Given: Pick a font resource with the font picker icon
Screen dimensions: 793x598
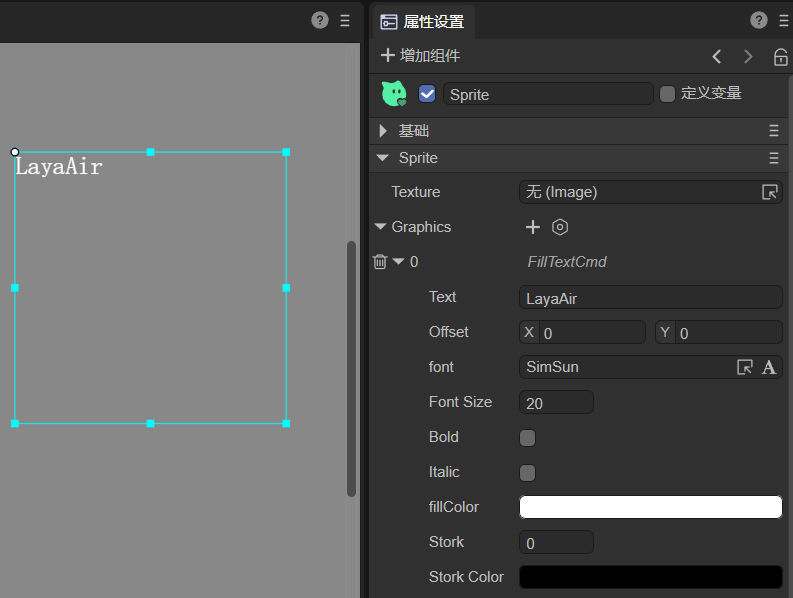Looking at the screenshot, I should pos(745,367).
